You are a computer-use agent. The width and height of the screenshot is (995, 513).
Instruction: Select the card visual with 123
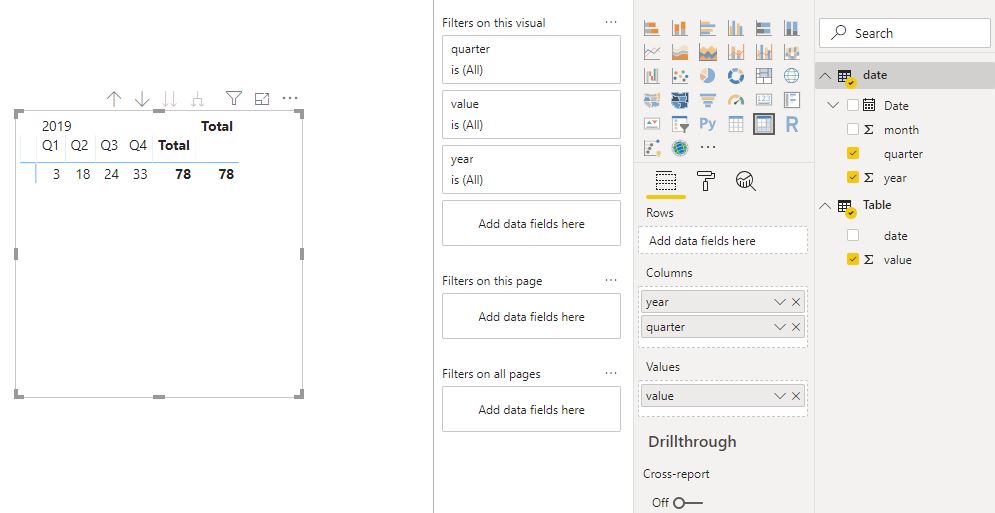coord(763,100)
